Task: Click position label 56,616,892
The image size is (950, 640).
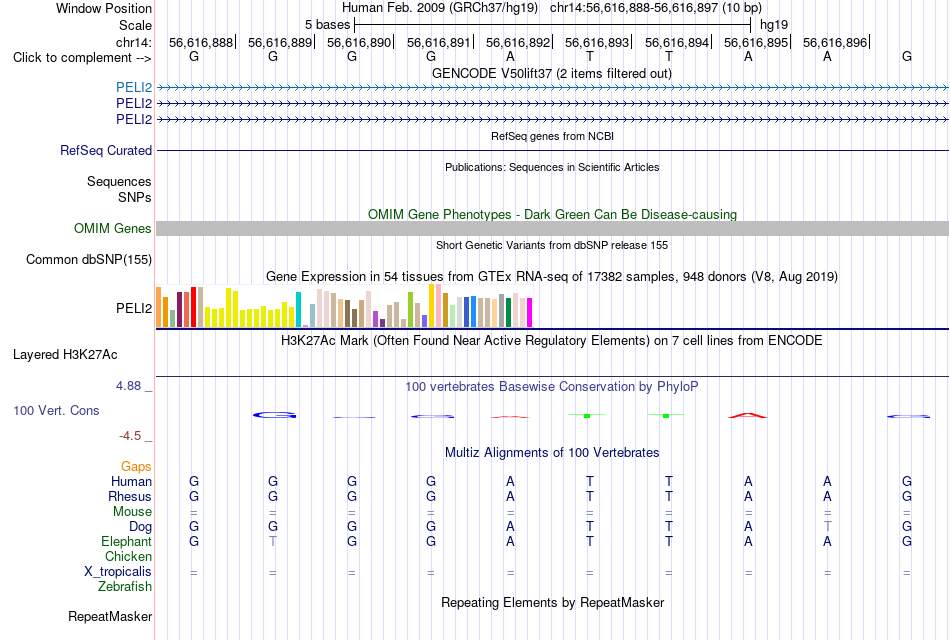Action: point(518,42)
